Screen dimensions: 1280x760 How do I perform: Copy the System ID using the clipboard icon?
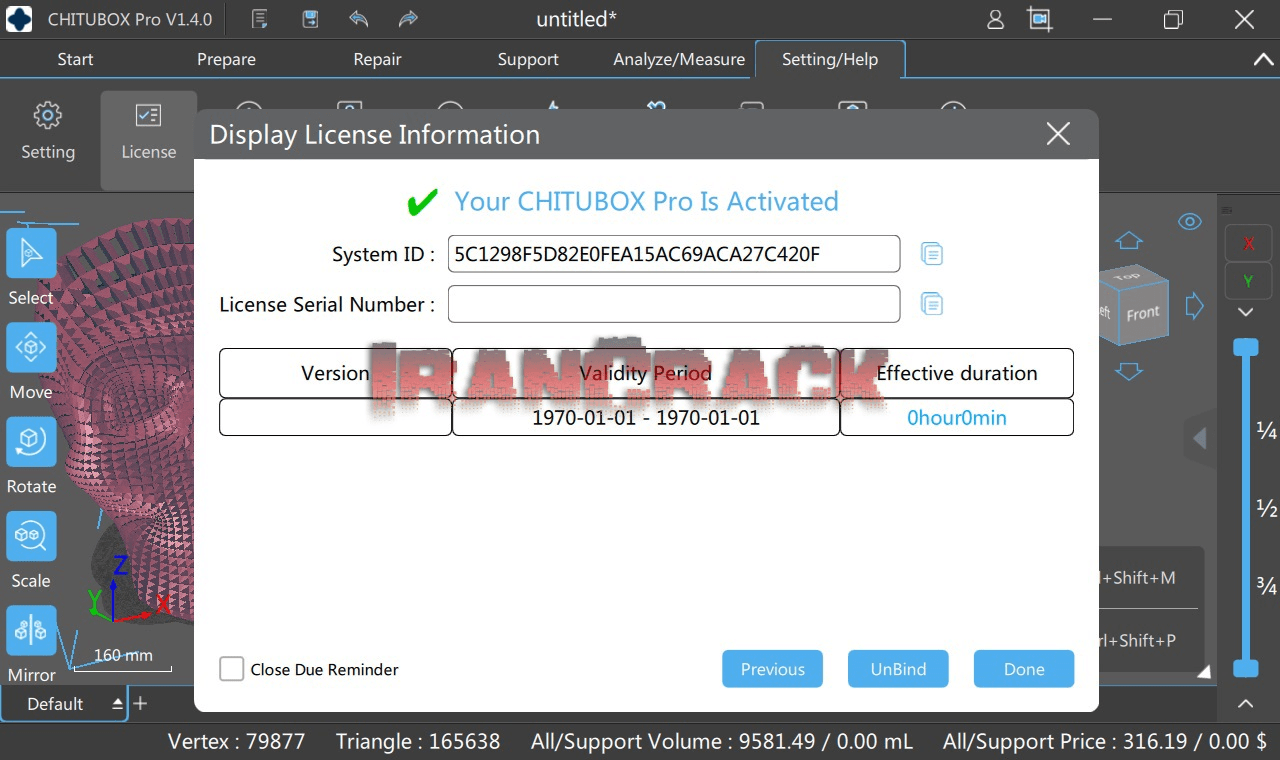click(931, 253)
